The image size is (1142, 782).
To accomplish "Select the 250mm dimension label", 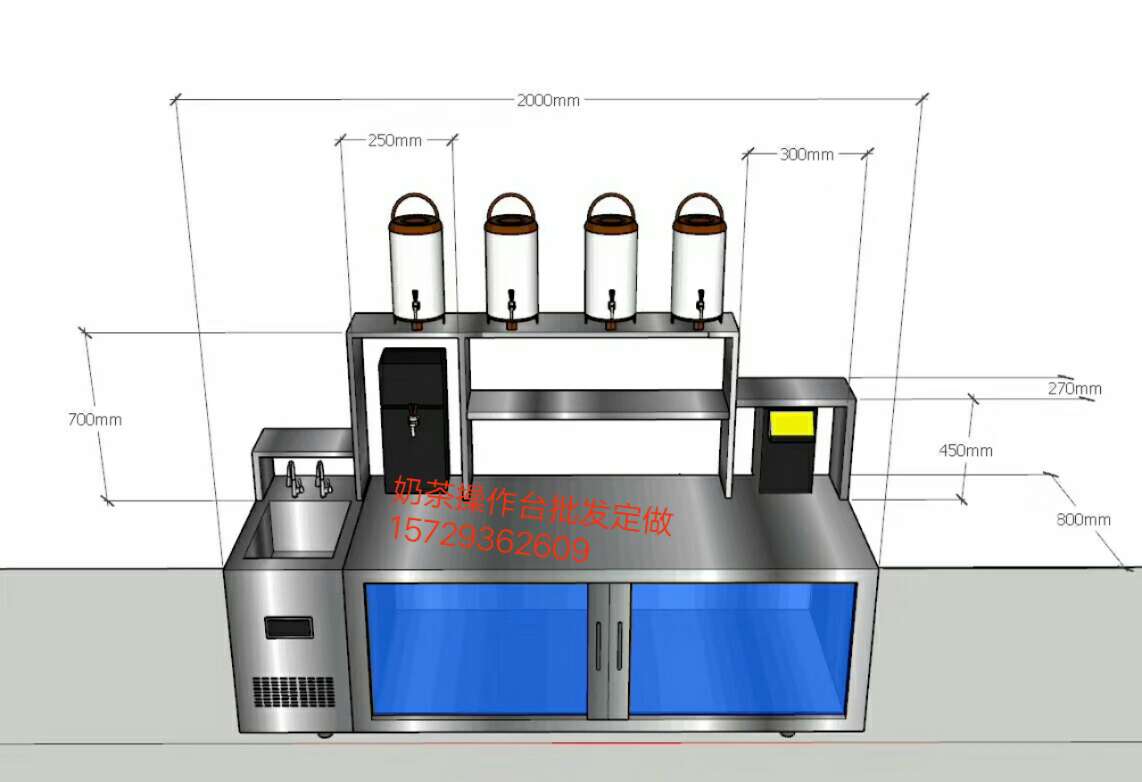I will 395,141.
